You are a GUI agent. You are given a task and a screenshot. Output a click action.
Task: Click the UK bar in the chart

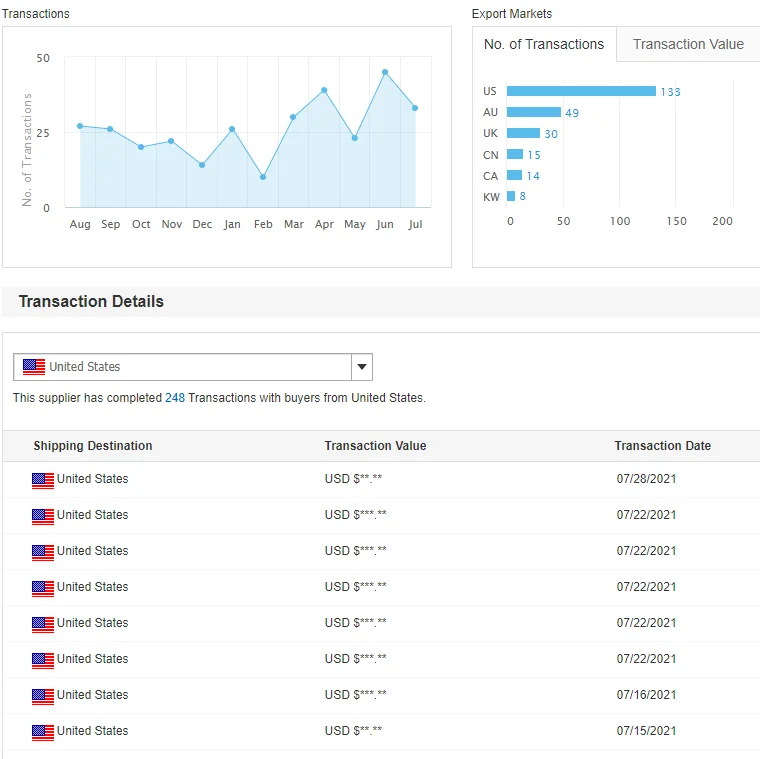pyautogui.click(x=523, y=133)
